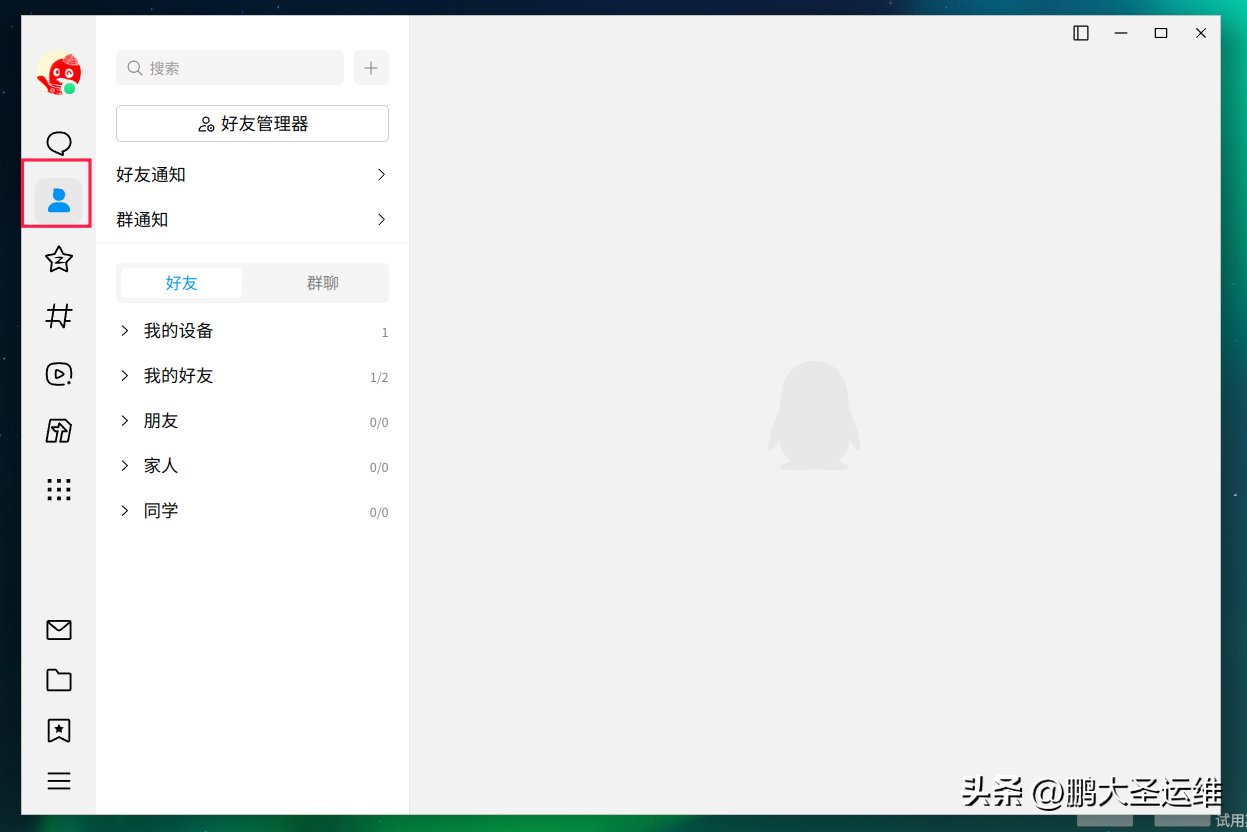The image size is (1247, 832).
Task: Click the search box
Action: coord(230,68)
